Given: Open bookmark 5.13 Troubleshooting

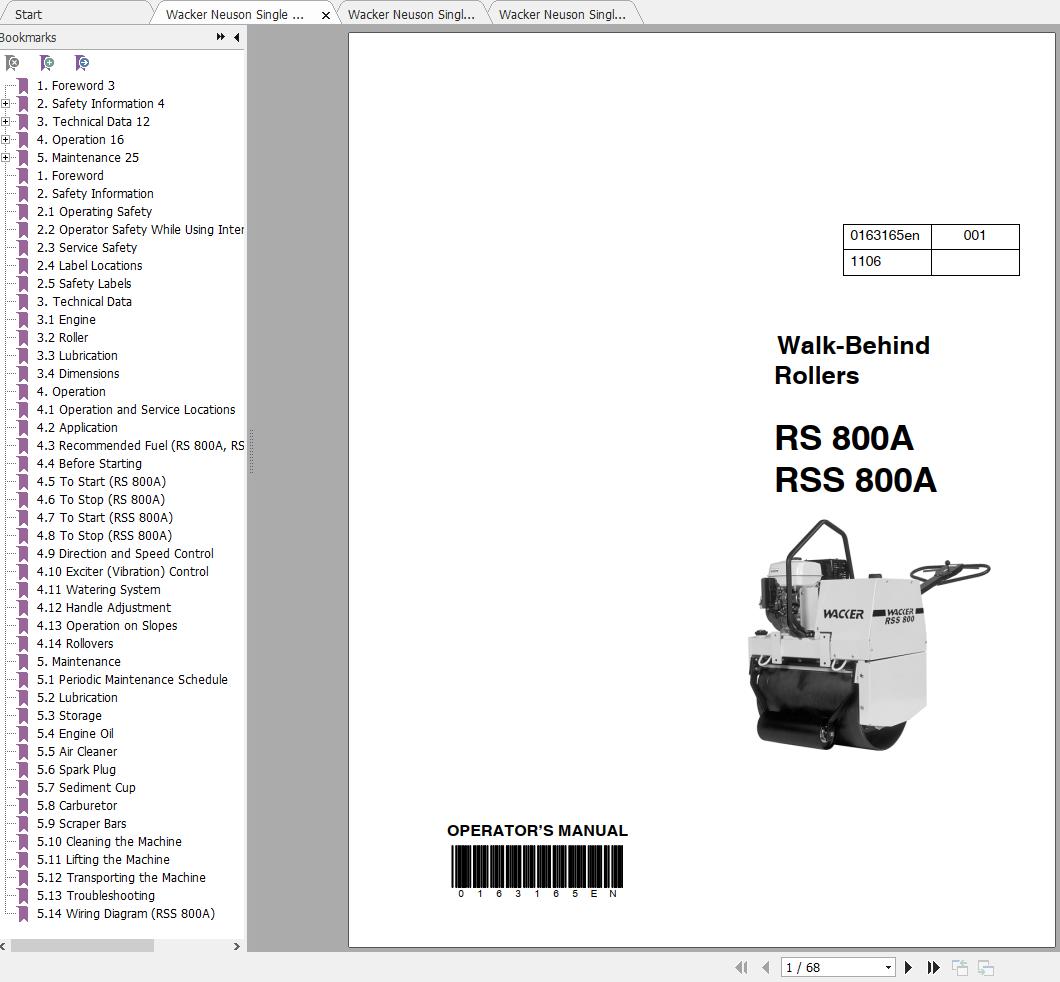Looking at the screenshot, I should (95, 896).
